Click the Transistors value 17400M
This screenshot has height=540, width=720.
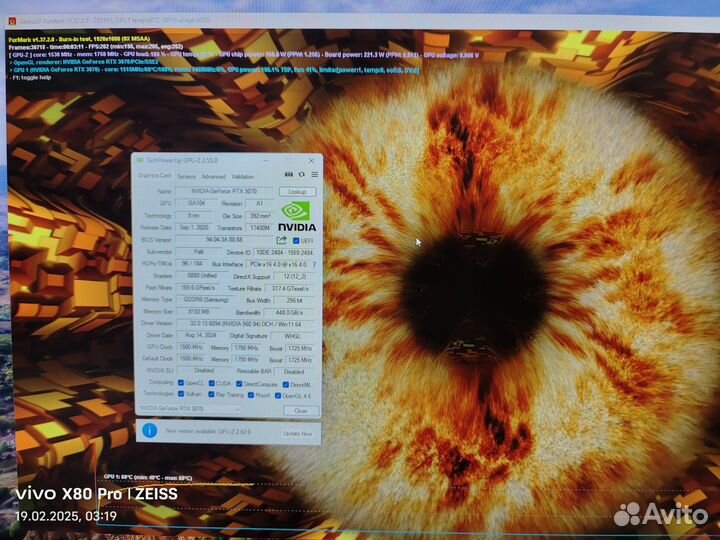pos(260,228)
